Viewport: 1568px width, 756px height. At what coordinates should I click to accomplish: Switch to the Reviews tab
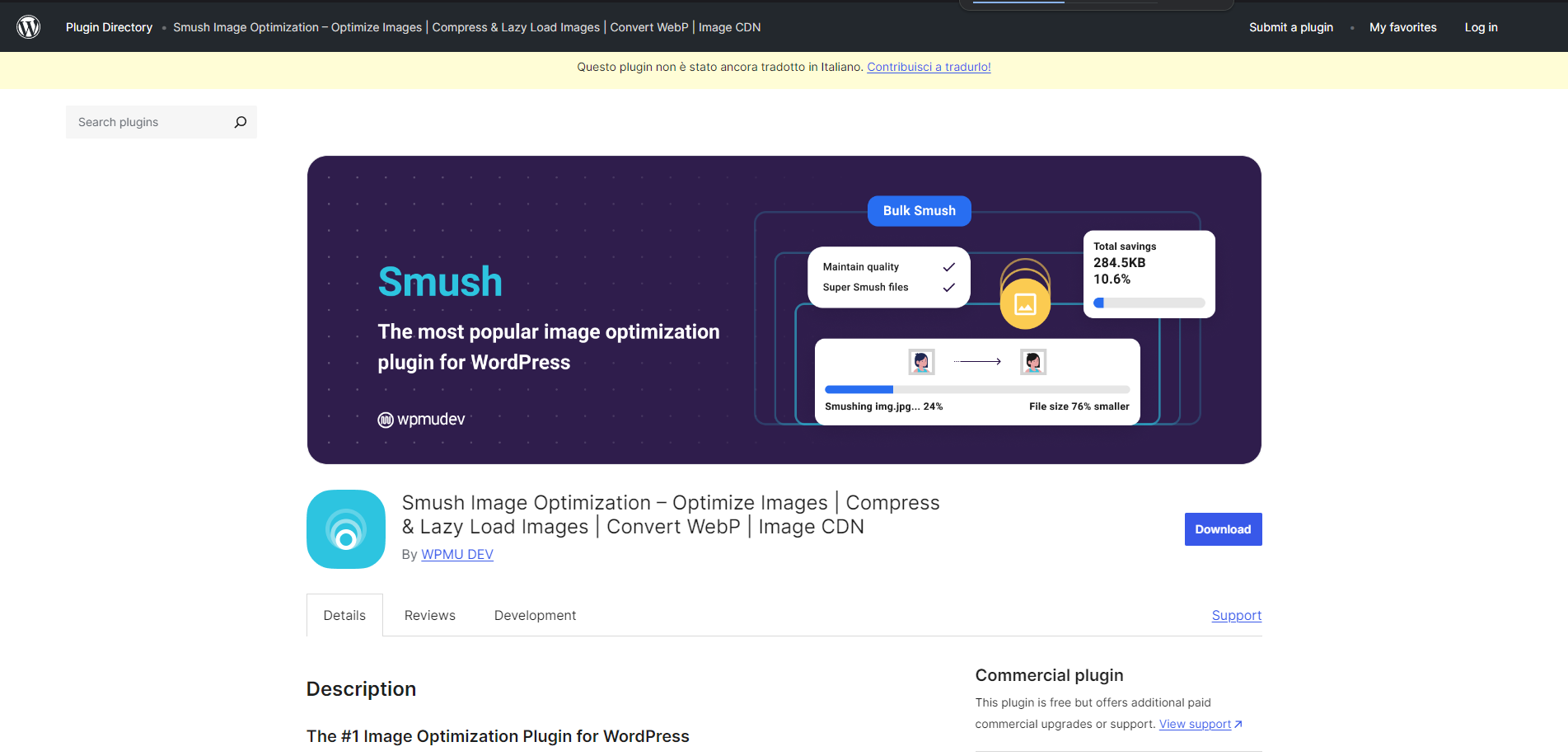tap(429, 615)
